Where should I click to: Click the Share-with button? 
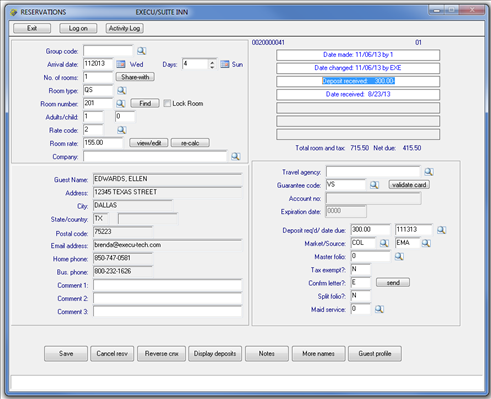[135, 77]
